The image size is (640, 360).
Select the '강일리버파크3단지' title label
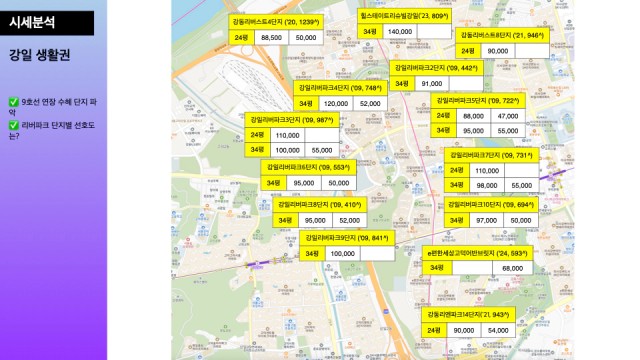tap(292, 120)
